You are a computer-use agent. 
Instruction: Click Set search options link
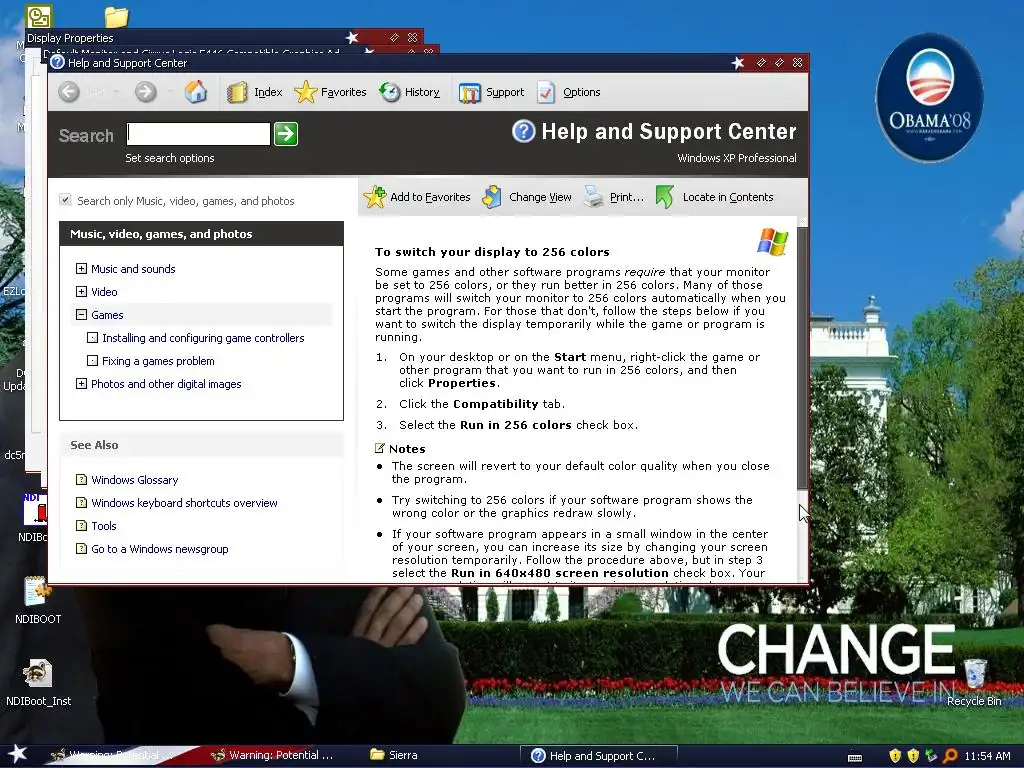[x=170, y=158]
